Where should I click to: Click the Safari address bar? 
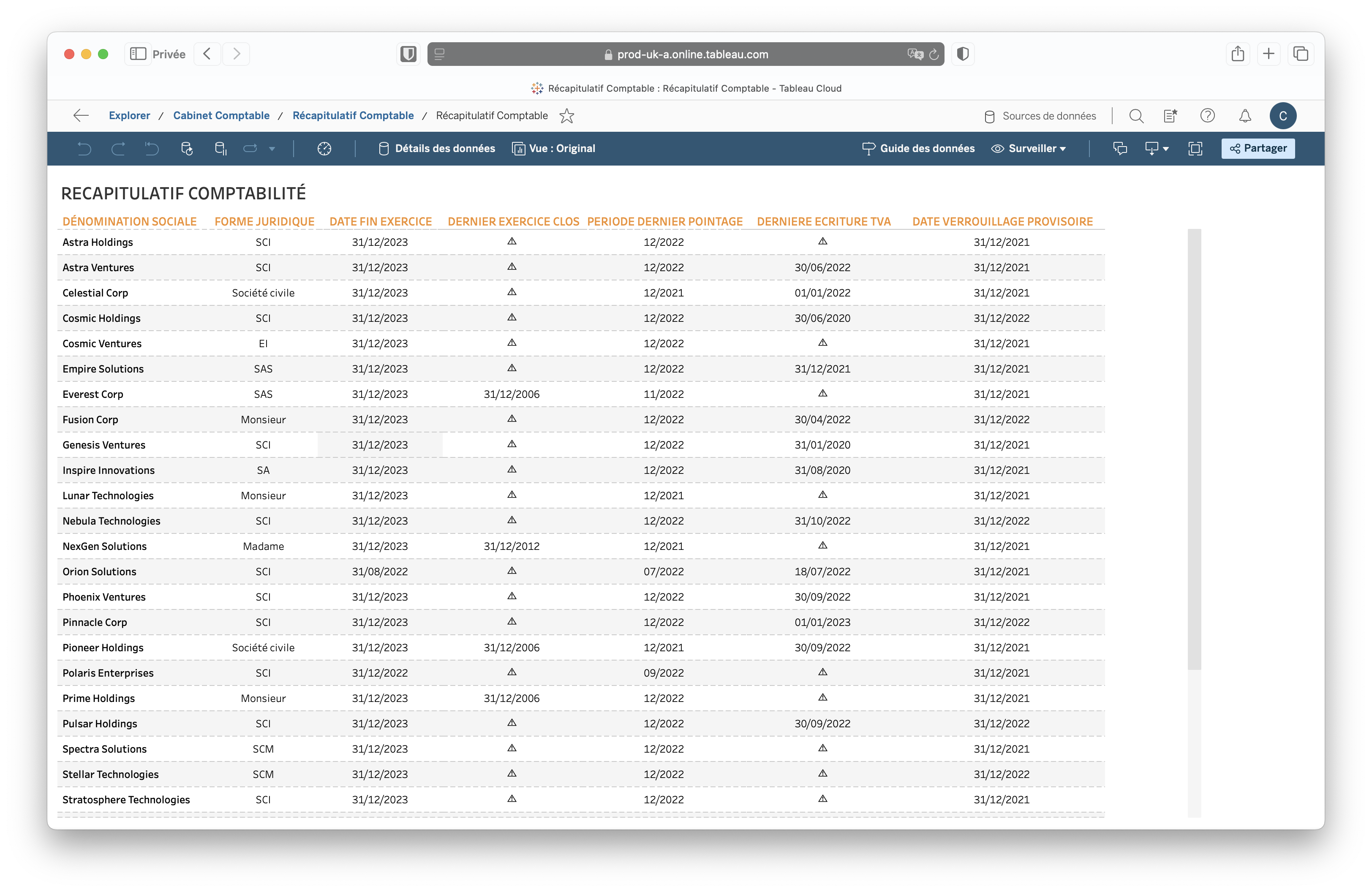686,54
